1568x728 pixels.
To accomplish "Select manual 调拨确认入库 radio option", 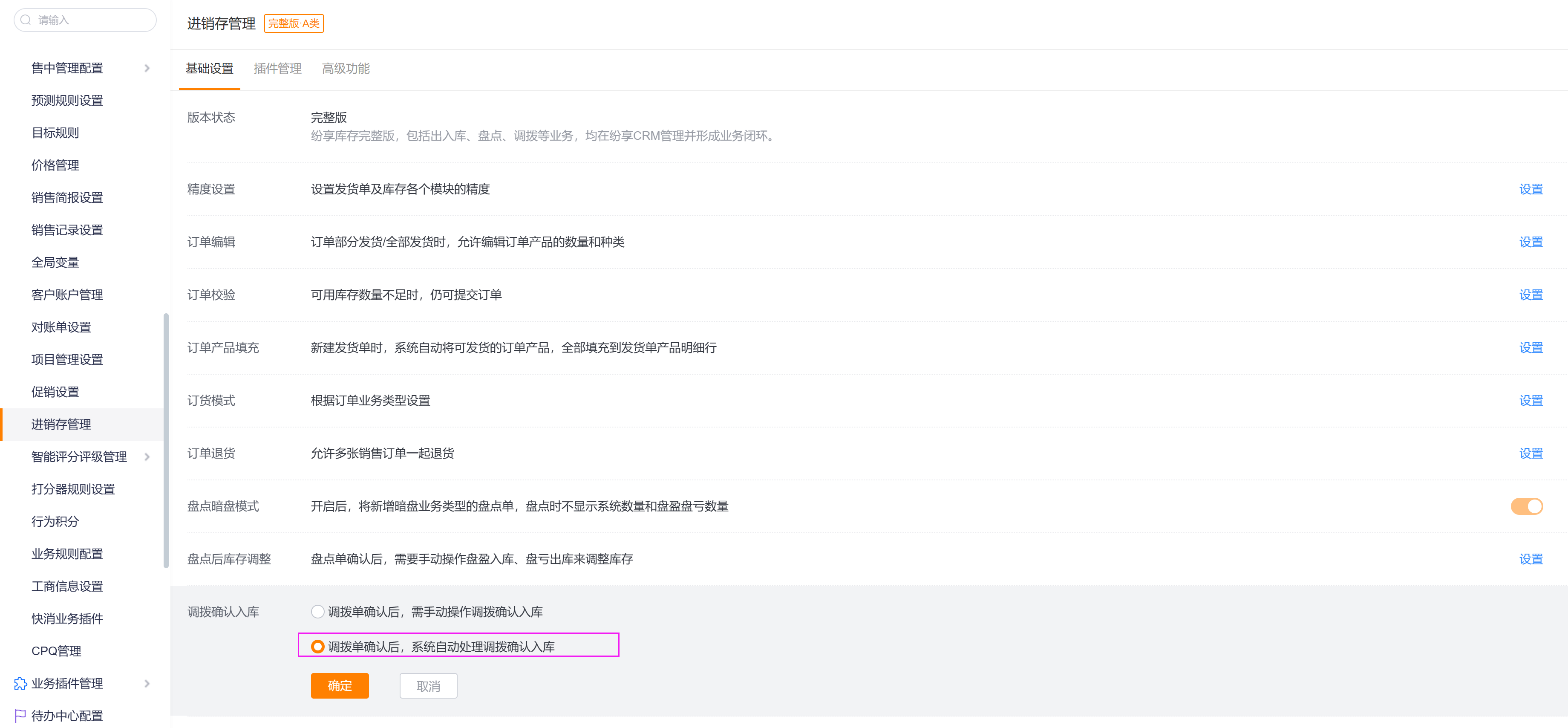I will tap(317, 612).
